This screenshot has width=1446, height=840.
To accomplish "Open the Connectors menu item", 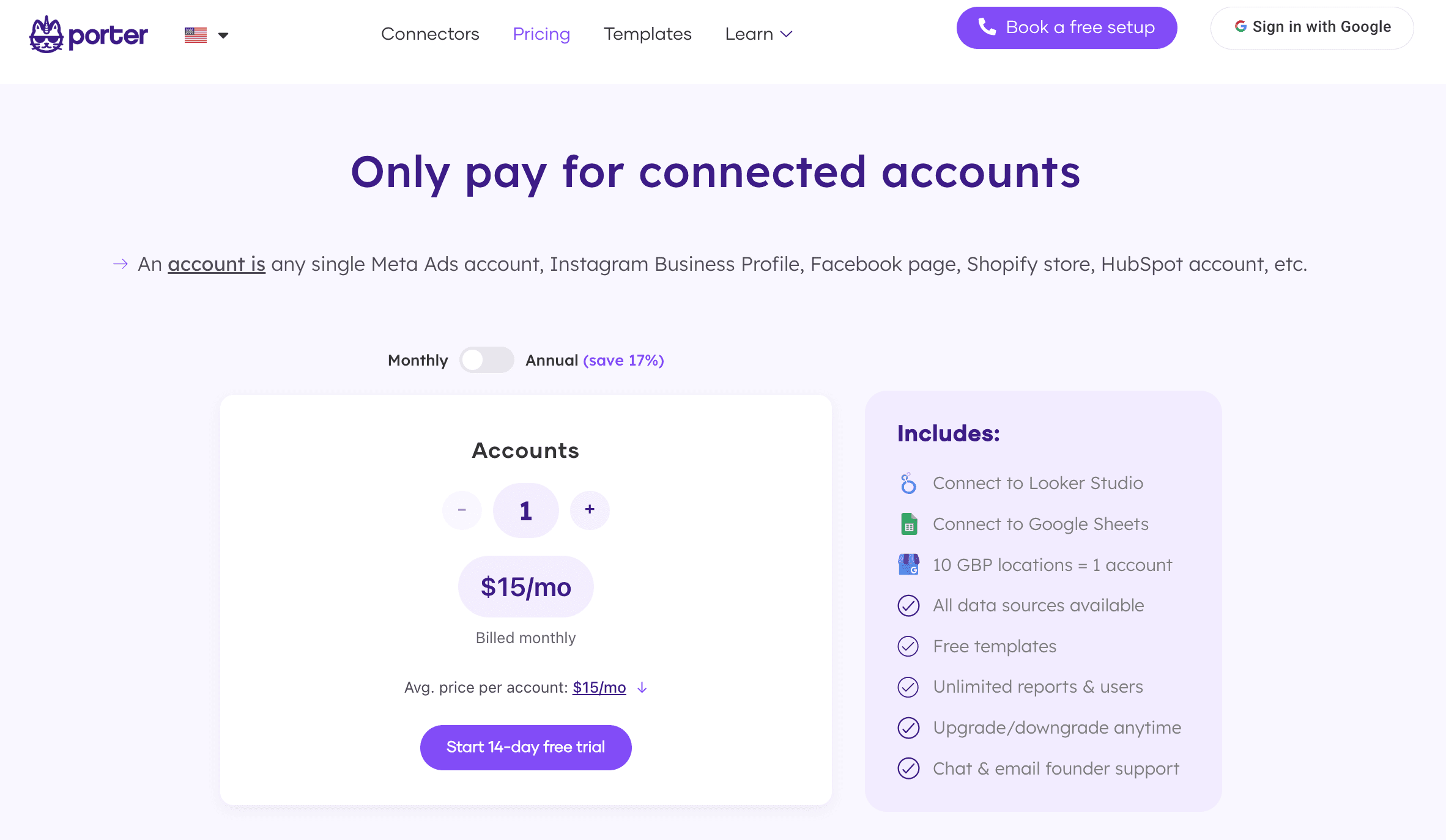I will 430,34.
